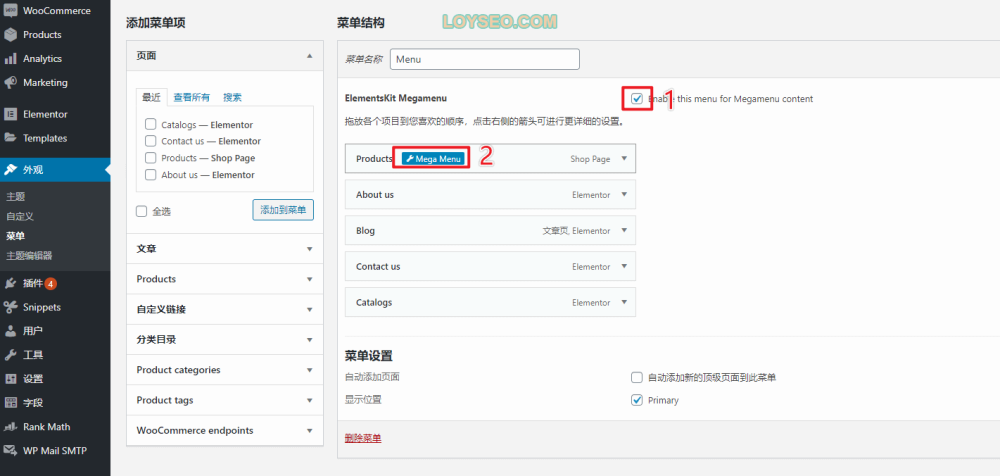Click the Elementor sidebar icon
The width and height of the screenshot is (1000, 476).
point(10,114)
